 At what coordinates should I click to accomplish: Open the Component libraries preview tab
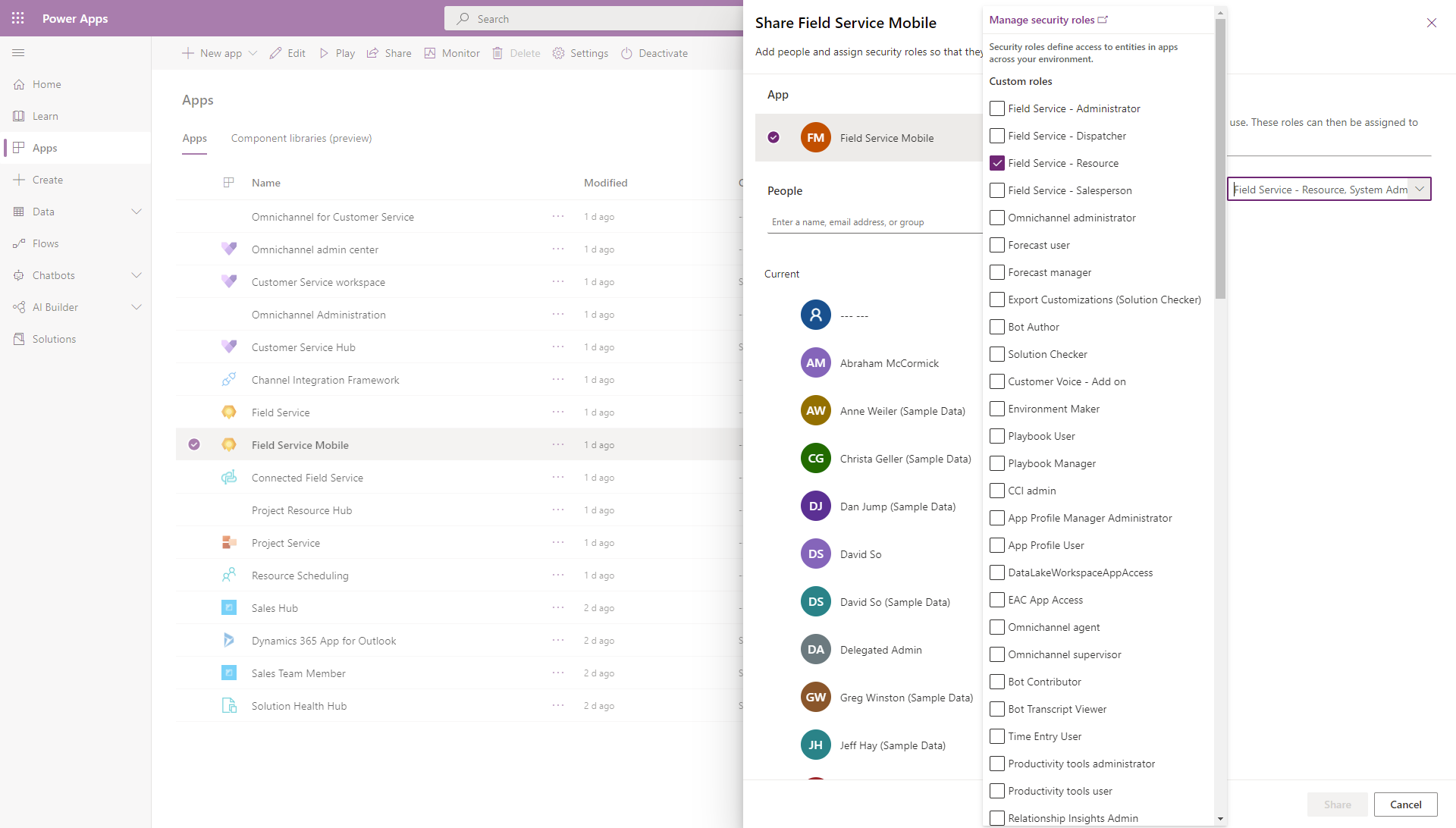point(302,138)
